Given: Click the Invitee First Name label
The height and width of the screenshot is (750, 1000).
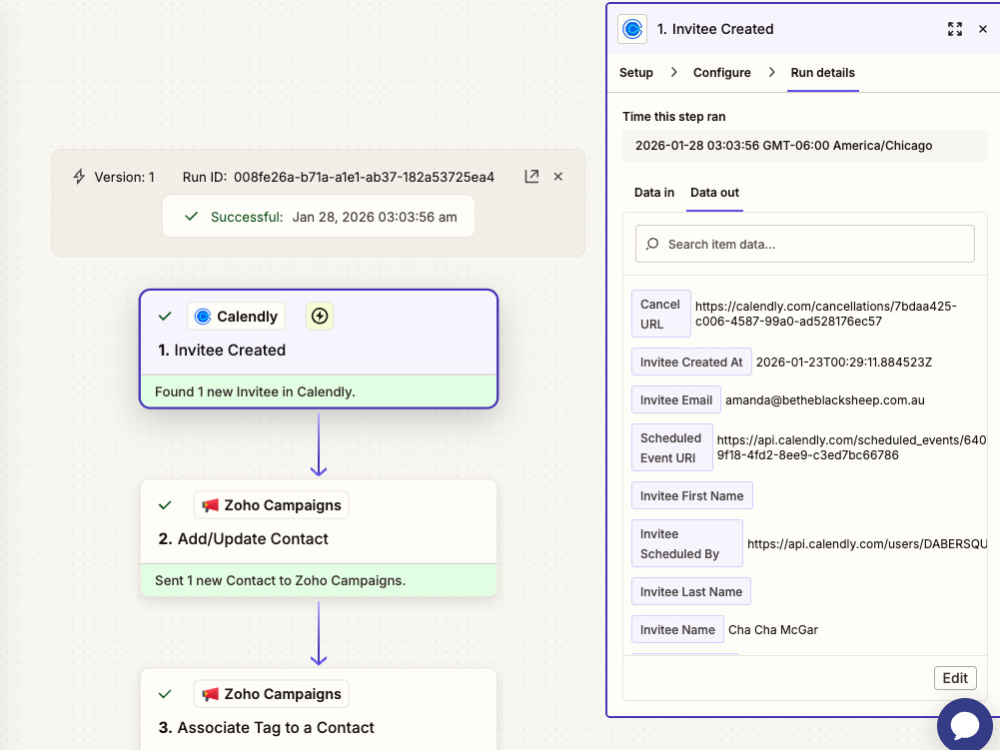Looking at the screenshot, I should pyautogui.click(x=692, y=496).
